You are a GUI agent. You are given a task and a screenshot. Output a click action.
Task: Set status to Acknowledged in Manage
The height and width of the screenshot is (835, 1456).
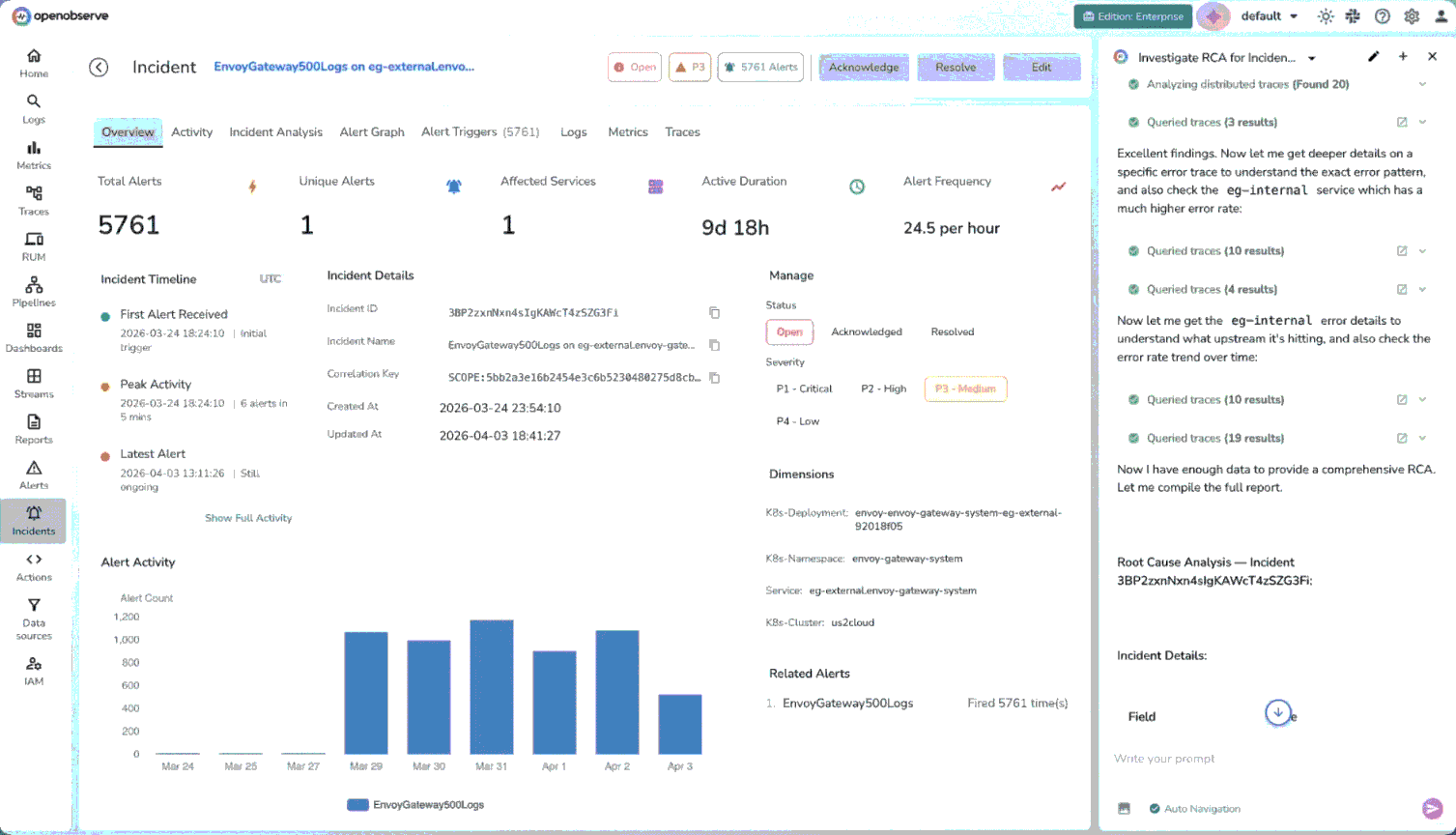tap(866, 332)
